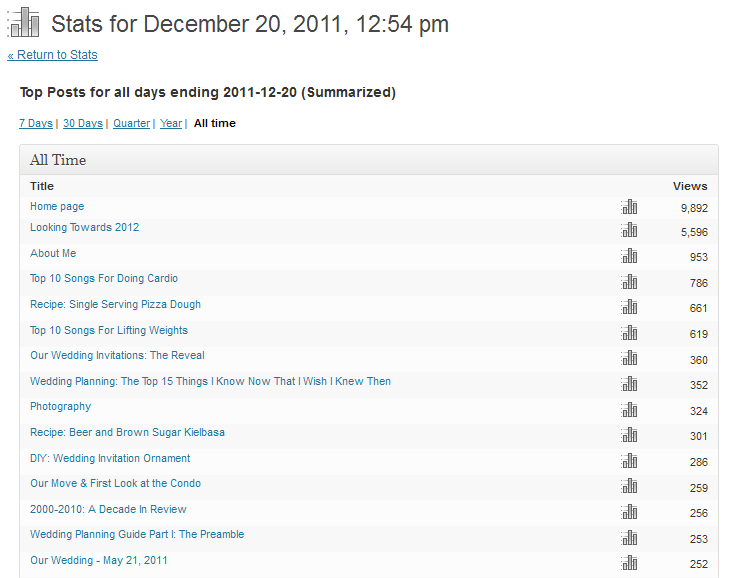Image resolution: width=736 pixels, height=578 pixels.
Task: Click stats chart icon beside About Me
Action: pos(629,256)
